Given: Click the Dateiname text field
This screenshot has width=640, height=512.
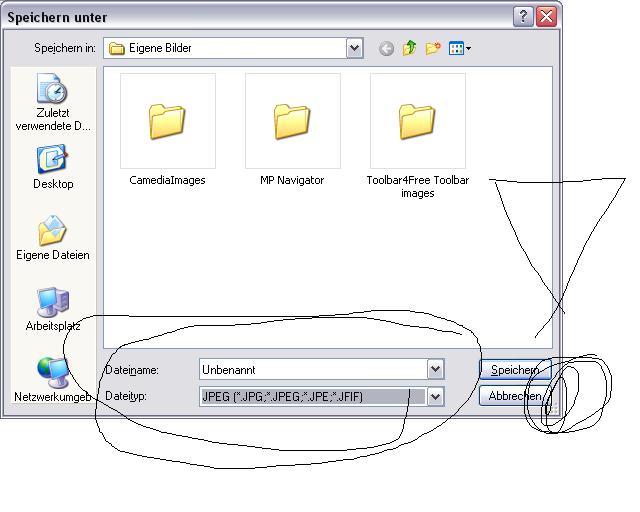Looking at the screenshot, I should pyautogui.click(x=312, y=370).
